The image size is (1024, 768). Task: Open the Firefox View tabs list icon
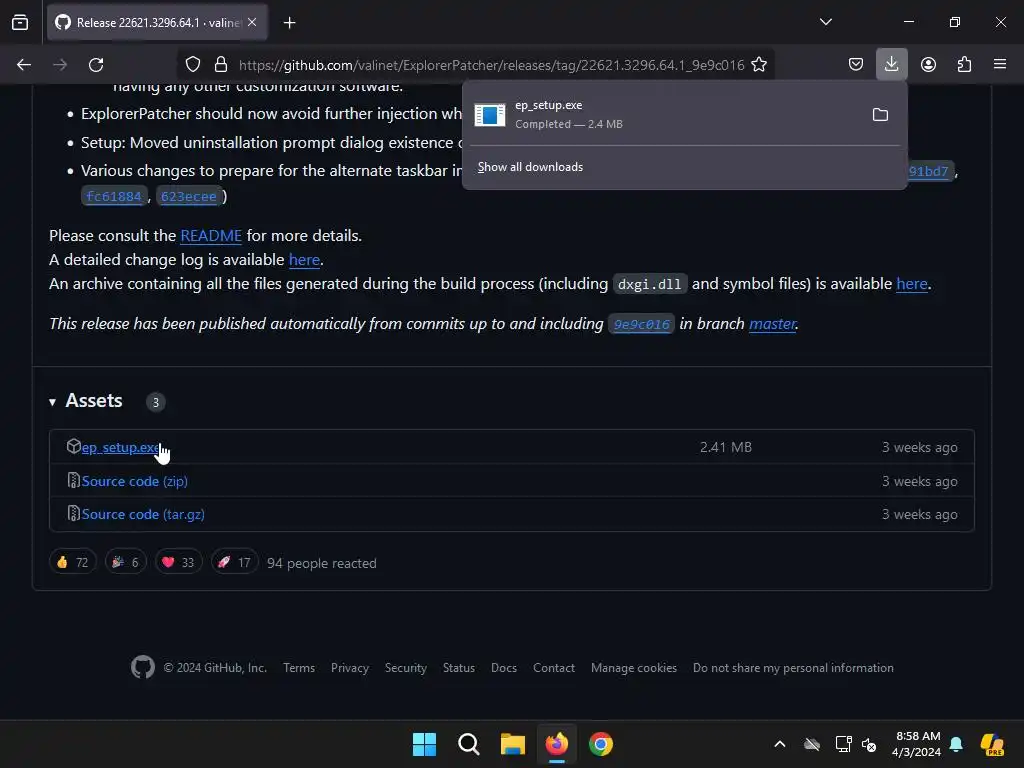click(20, 22)
